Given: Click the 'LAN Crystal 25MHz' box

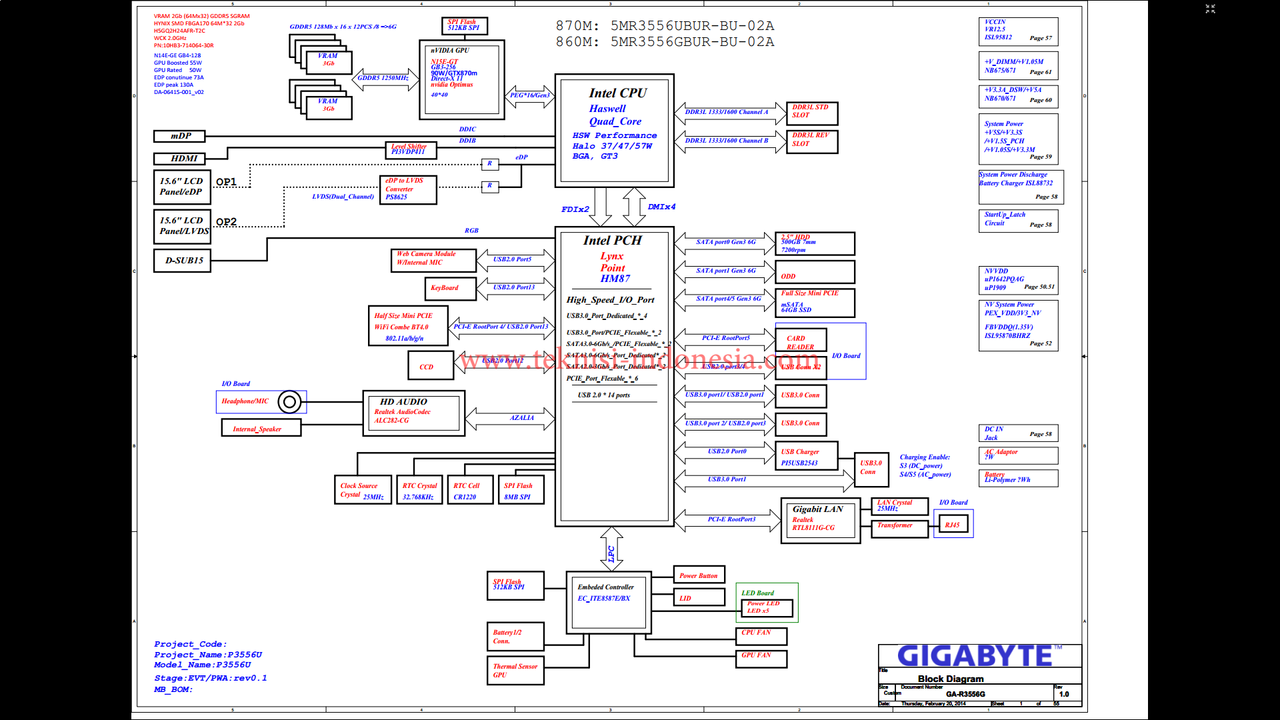Looking at the screenshot, I should tap(900, 506).
